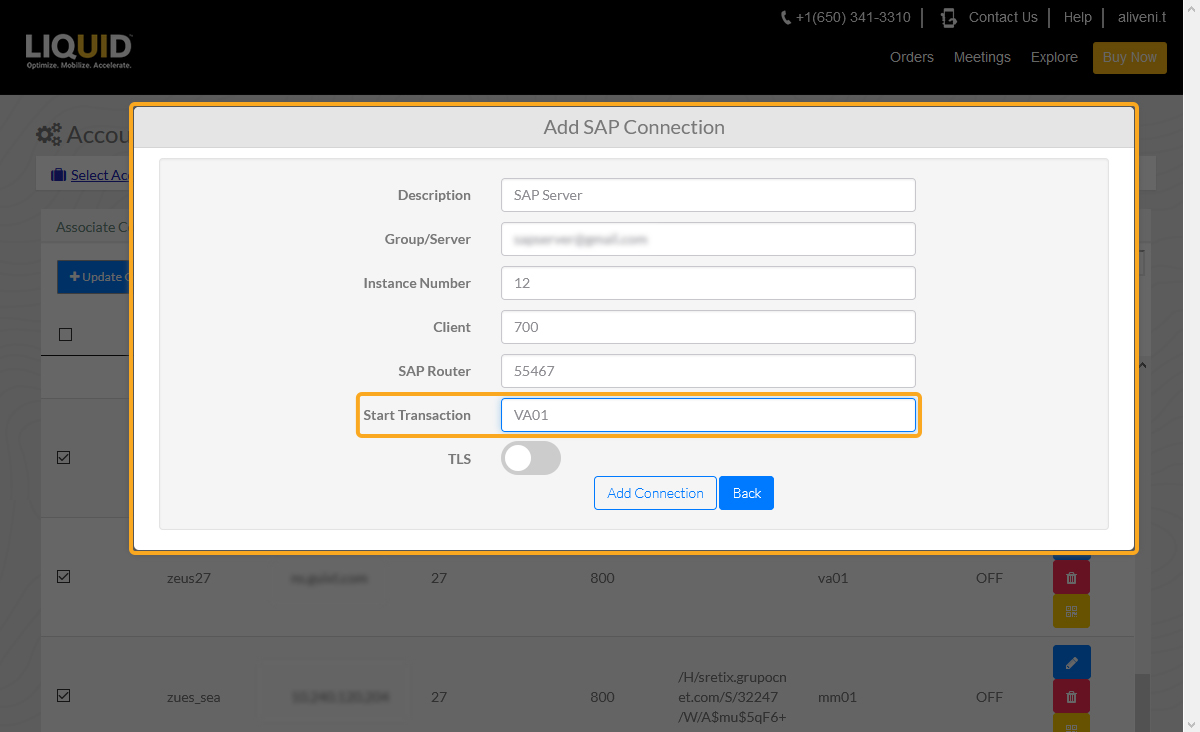Toggle the table header select-all checkbox
The image size is (1200, 732).
point(65,334)
